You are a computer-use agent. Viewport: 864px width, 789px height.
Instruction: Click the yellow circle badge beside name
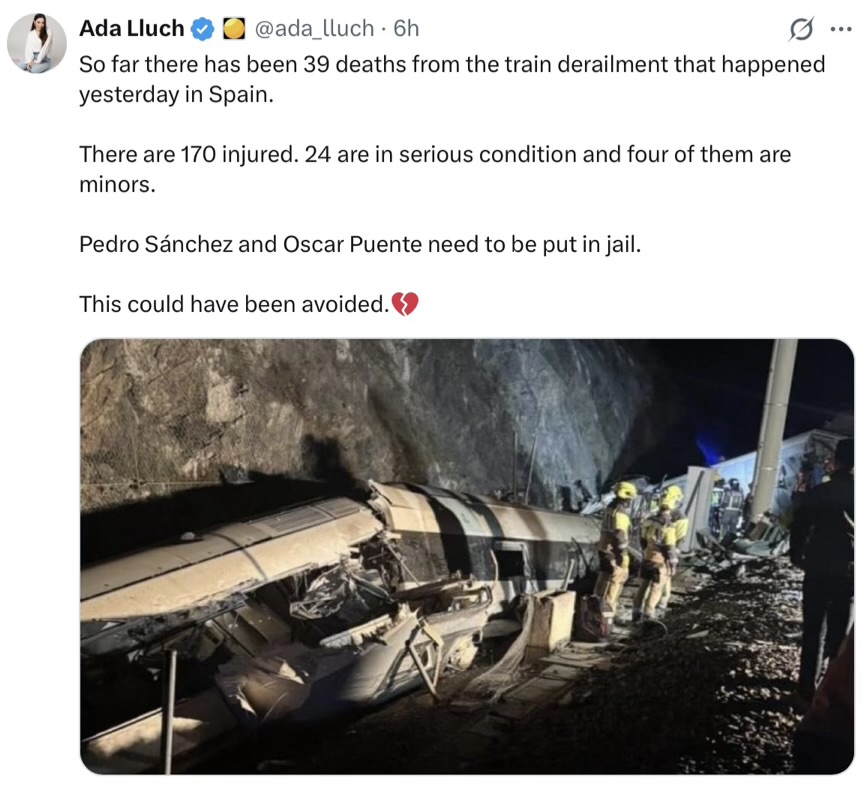(234, 29)
